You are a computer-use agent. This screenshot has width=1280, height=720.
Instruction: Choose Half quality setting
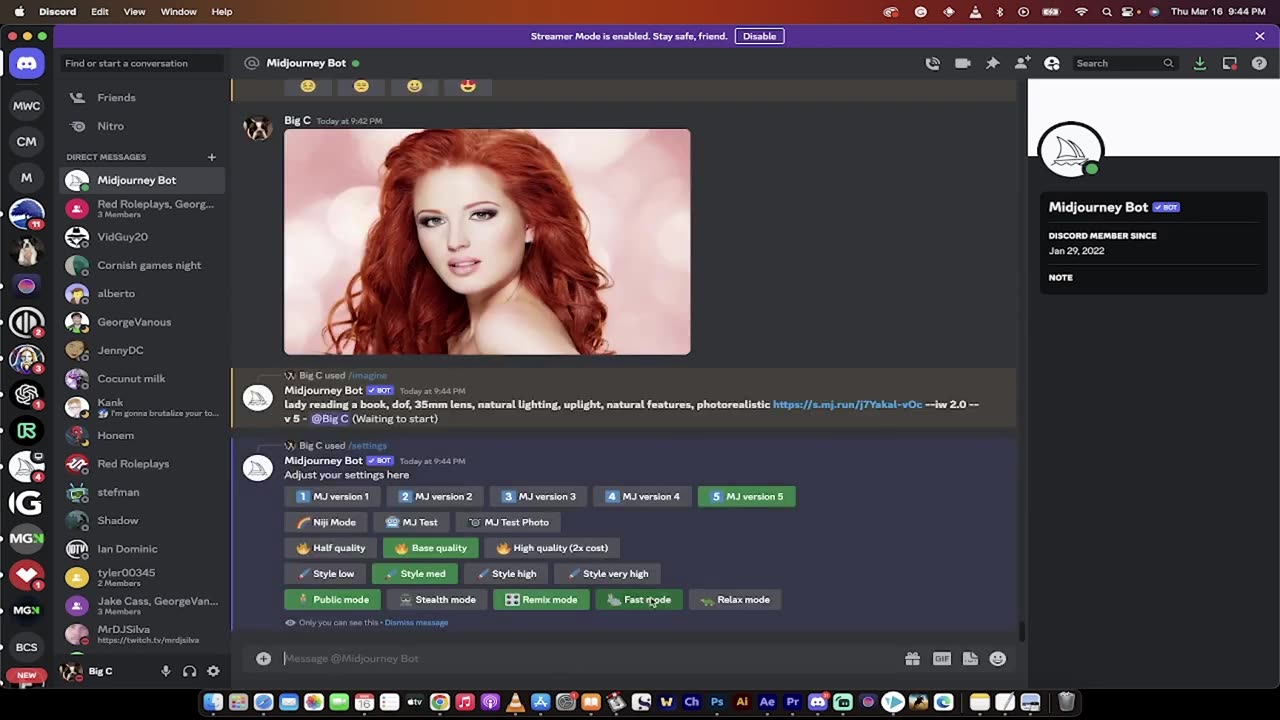point(330,548)
